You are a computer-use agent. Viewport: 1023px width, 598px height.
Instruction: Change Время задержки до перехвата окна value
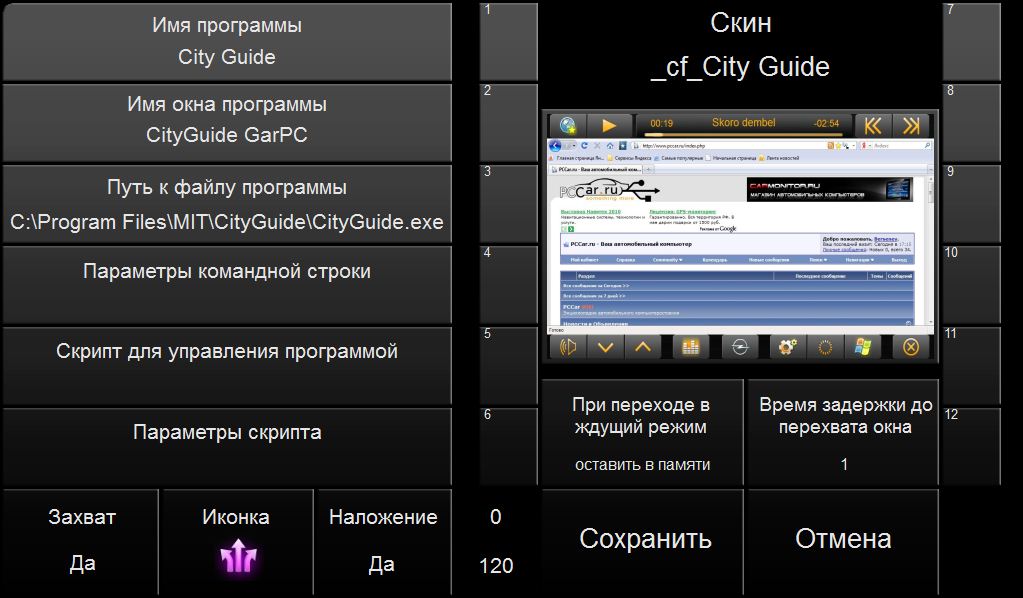[x=843, y=432]
